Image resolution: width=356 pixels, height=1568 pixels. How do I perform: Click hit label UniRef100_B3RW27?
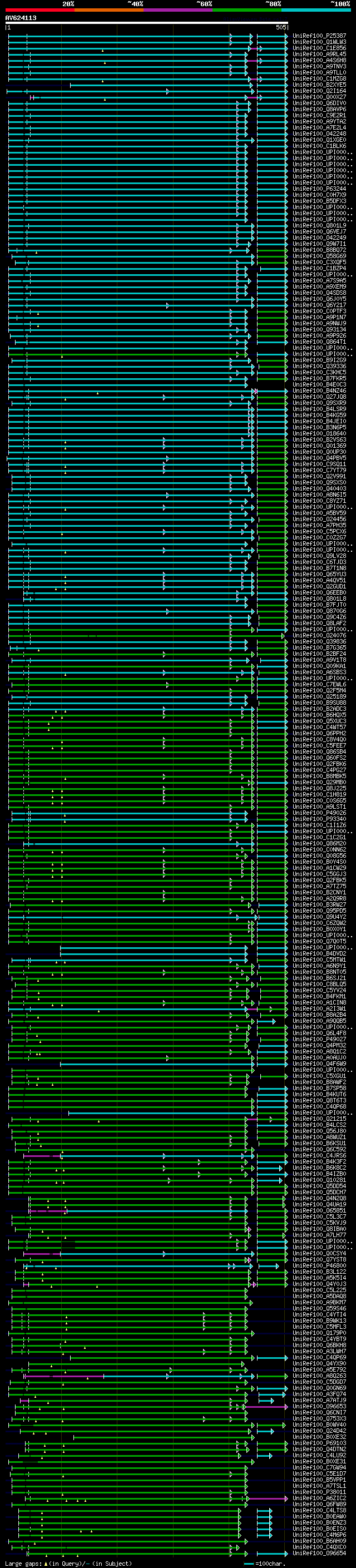point(319,904)
